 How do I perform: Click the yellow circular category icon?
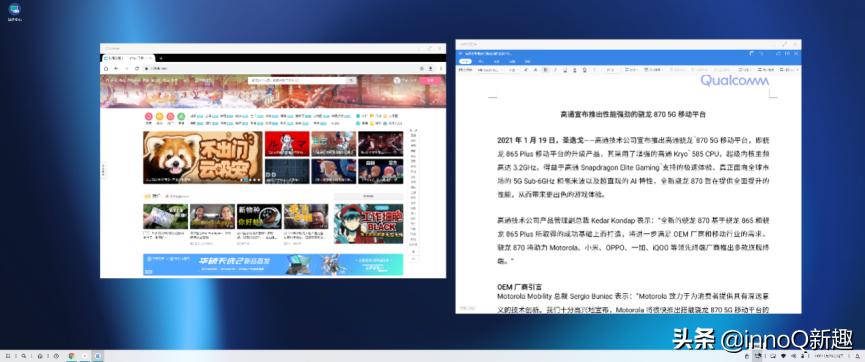tap(159, 116)
